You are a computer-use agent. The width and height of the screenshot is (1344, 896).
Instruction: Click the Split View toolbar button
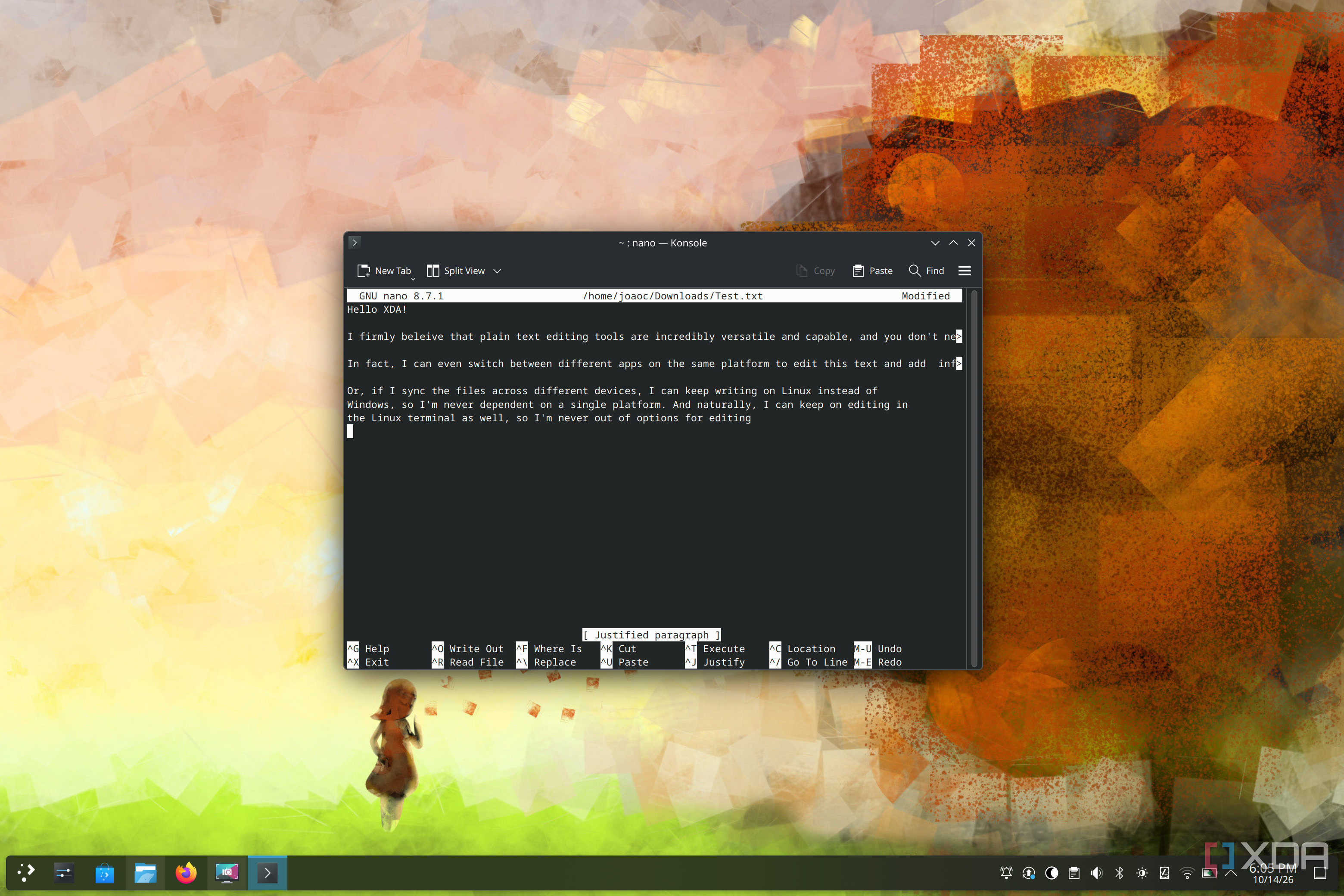[x=456, y=271]
